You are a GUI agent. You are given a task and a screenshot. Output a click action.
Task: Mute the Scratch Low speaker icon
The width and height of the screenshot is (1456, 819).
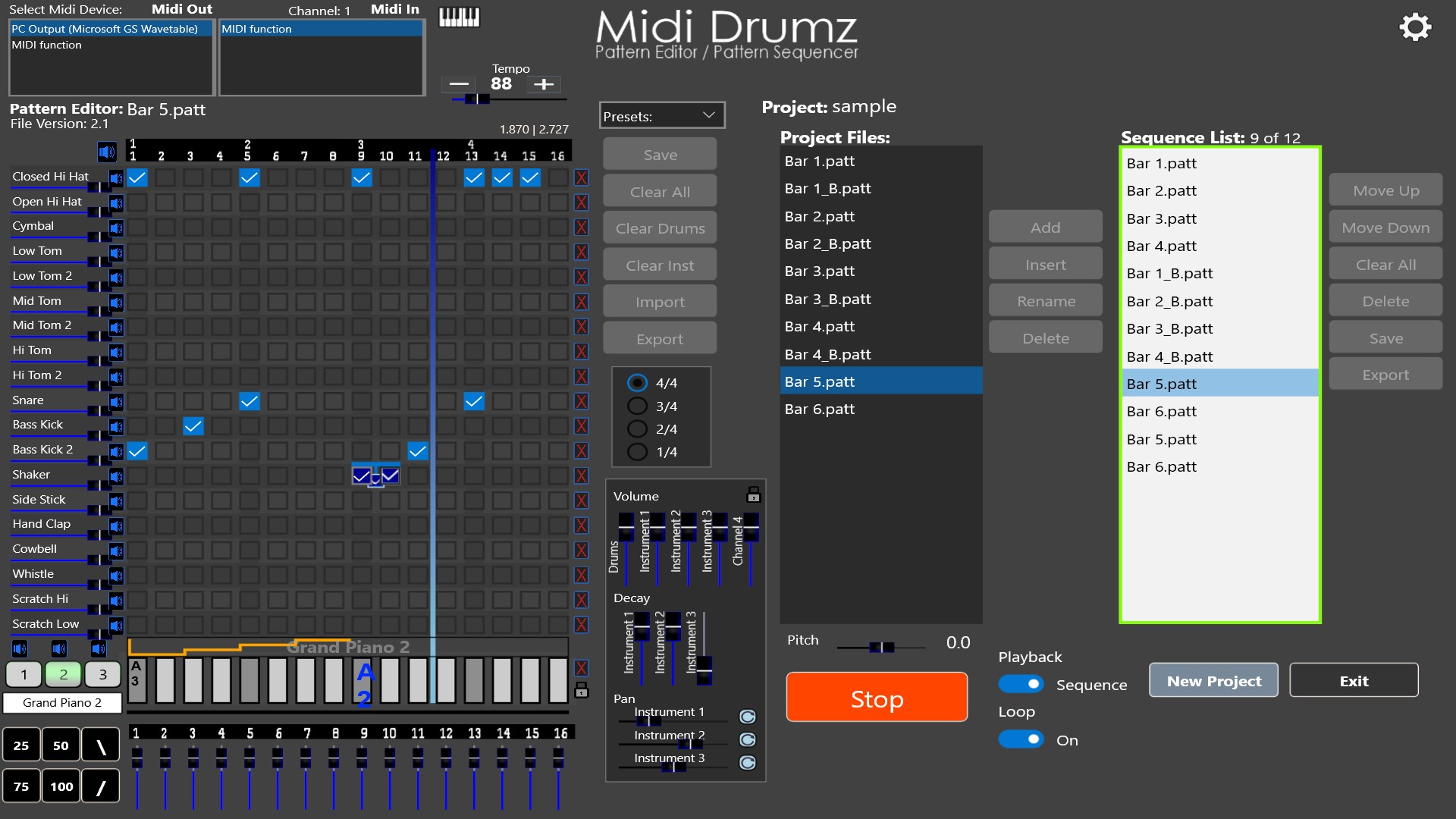point(116,626)
